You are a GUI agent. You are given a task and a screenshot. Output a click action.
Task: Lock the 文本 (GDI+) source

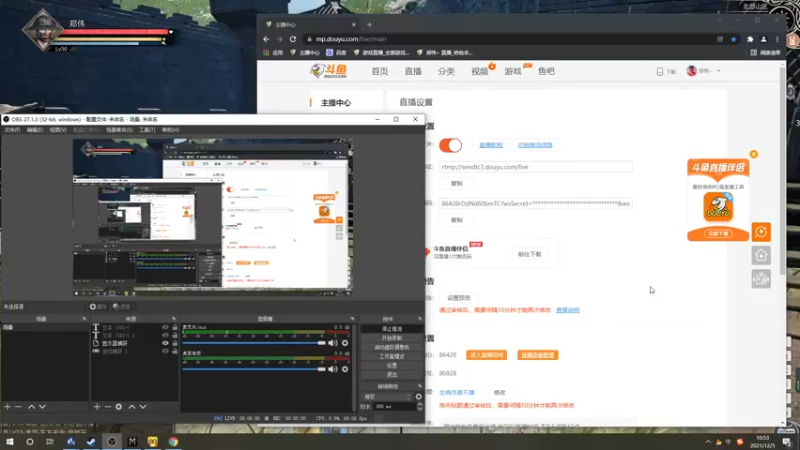(x=174, y=327)
